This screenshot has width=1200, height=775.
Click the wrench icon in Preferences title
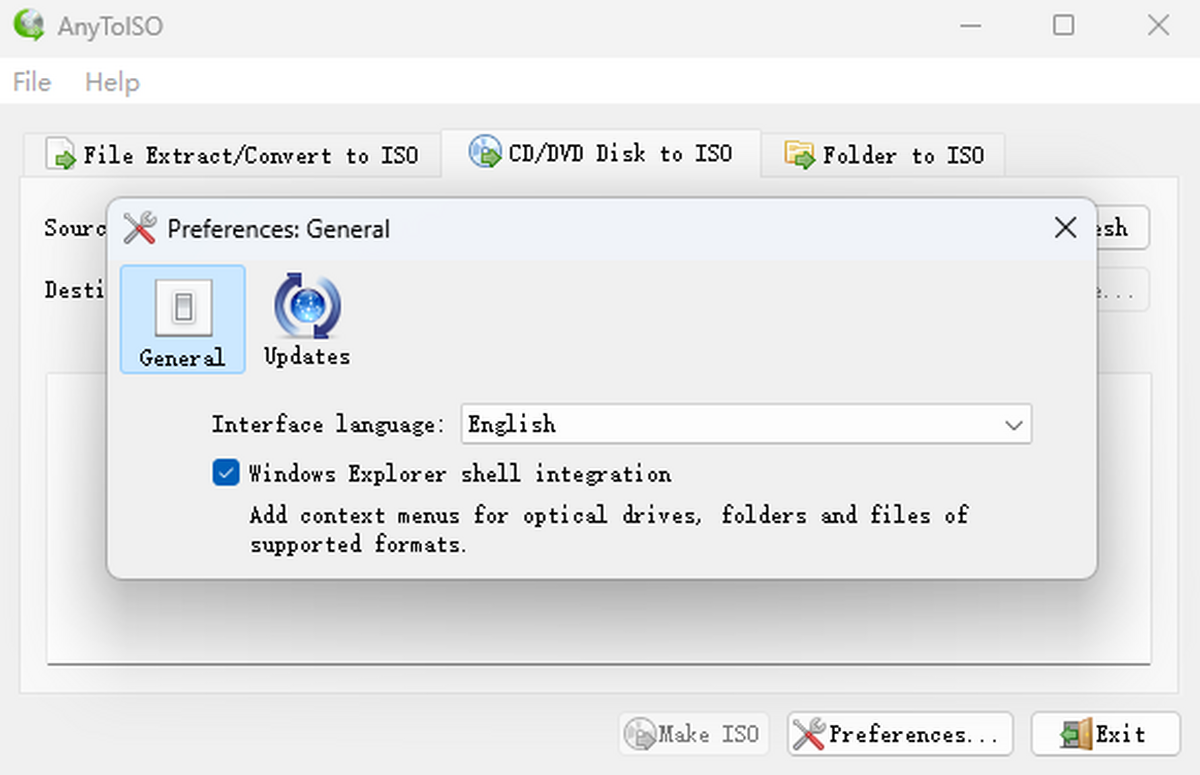(x=140, y=229)
